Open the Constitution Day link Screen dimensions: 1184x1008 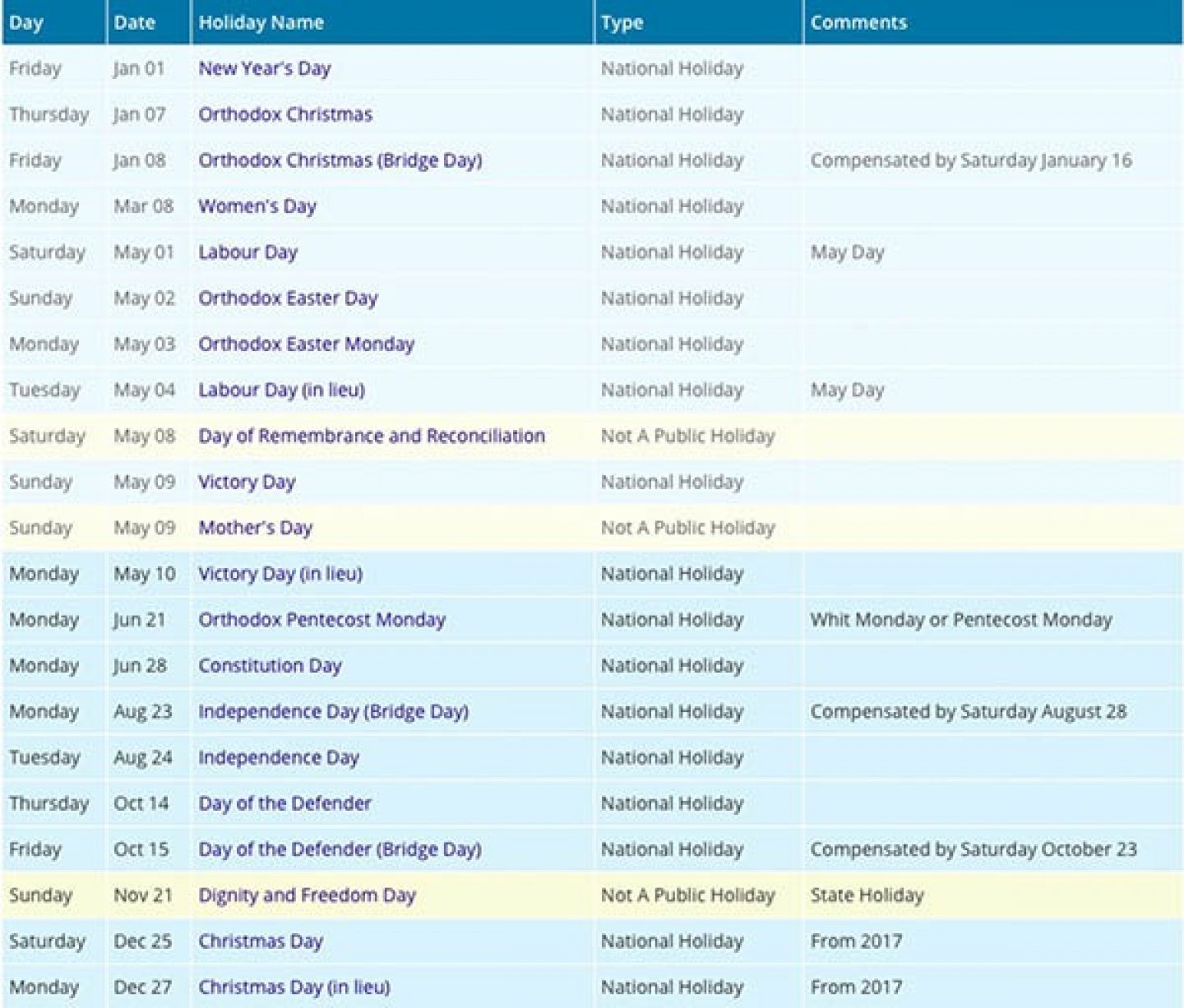(x=270, y=666)
